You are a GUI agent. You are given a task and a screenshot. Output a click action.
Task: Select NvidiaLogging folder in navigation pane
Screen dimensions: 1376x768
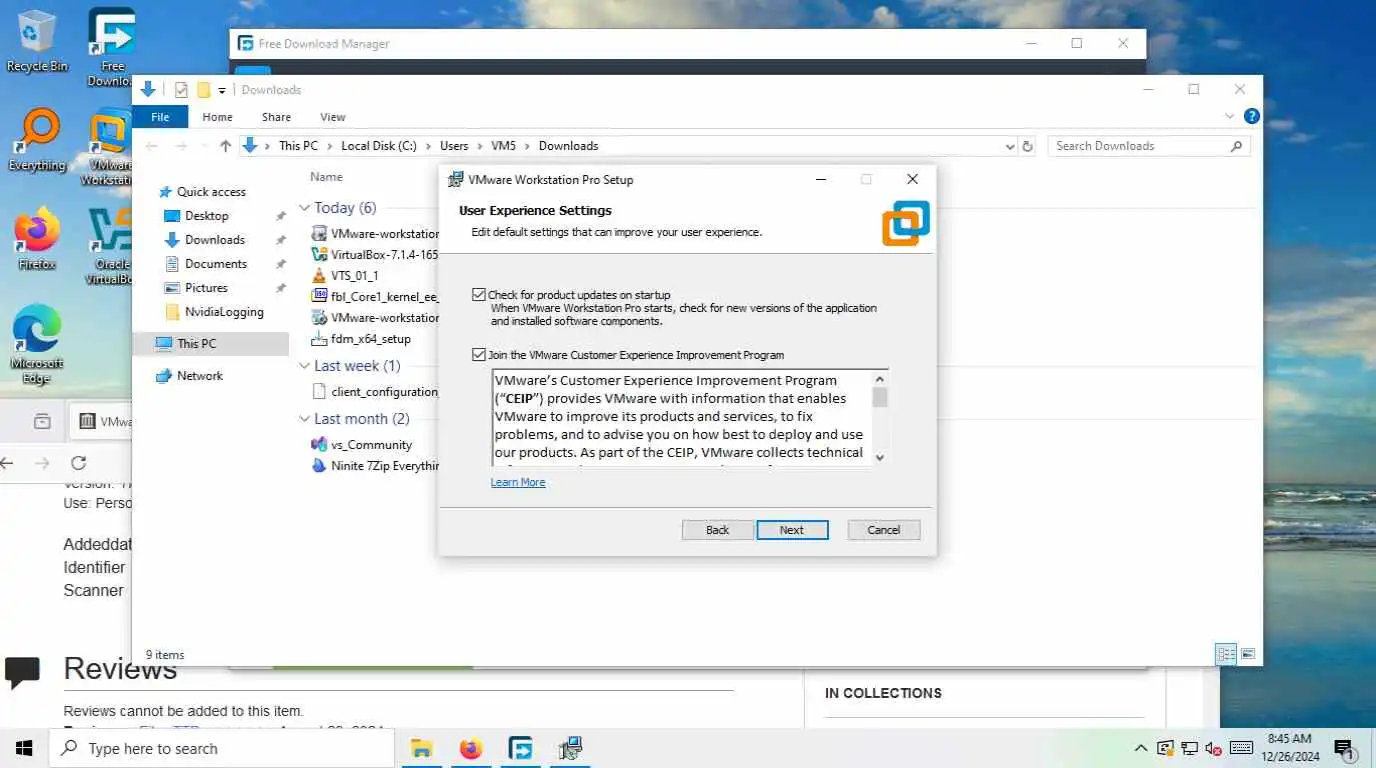224,312
